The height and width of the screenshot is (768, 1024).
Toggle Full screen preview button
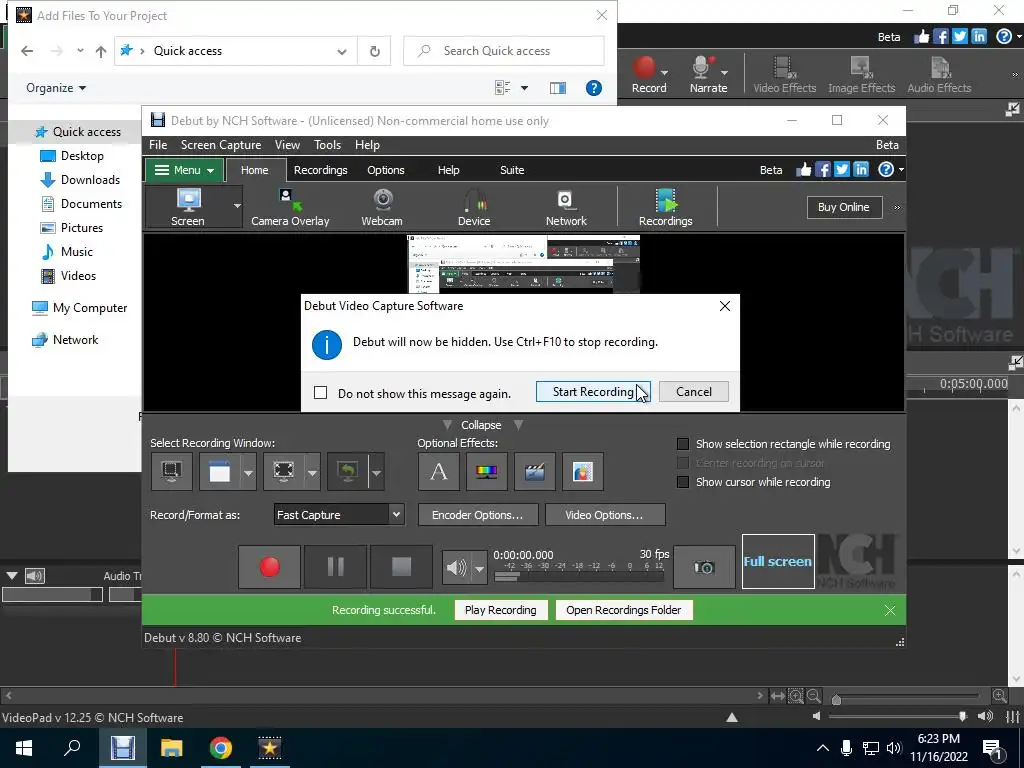(778, 562)
